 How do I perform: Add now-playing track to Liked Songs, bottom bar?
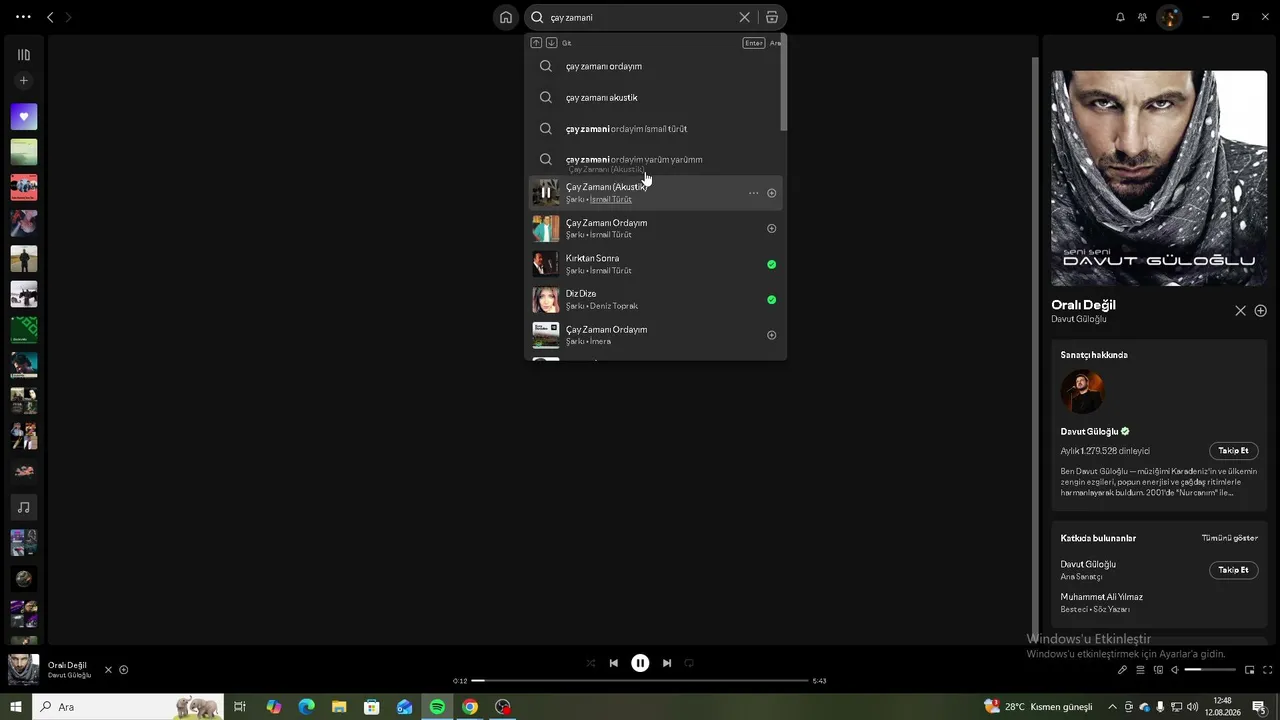pos(124,670)
